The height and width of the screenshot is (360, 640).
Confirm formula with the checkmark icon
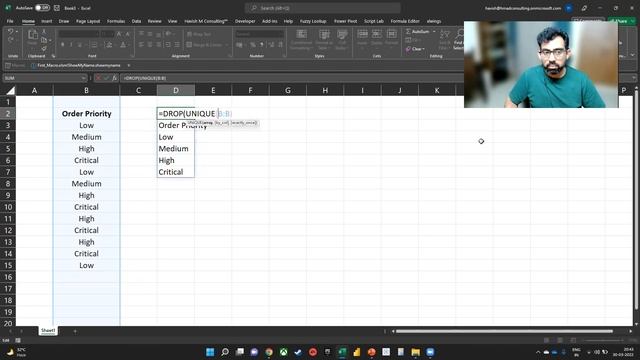[106, 78]
